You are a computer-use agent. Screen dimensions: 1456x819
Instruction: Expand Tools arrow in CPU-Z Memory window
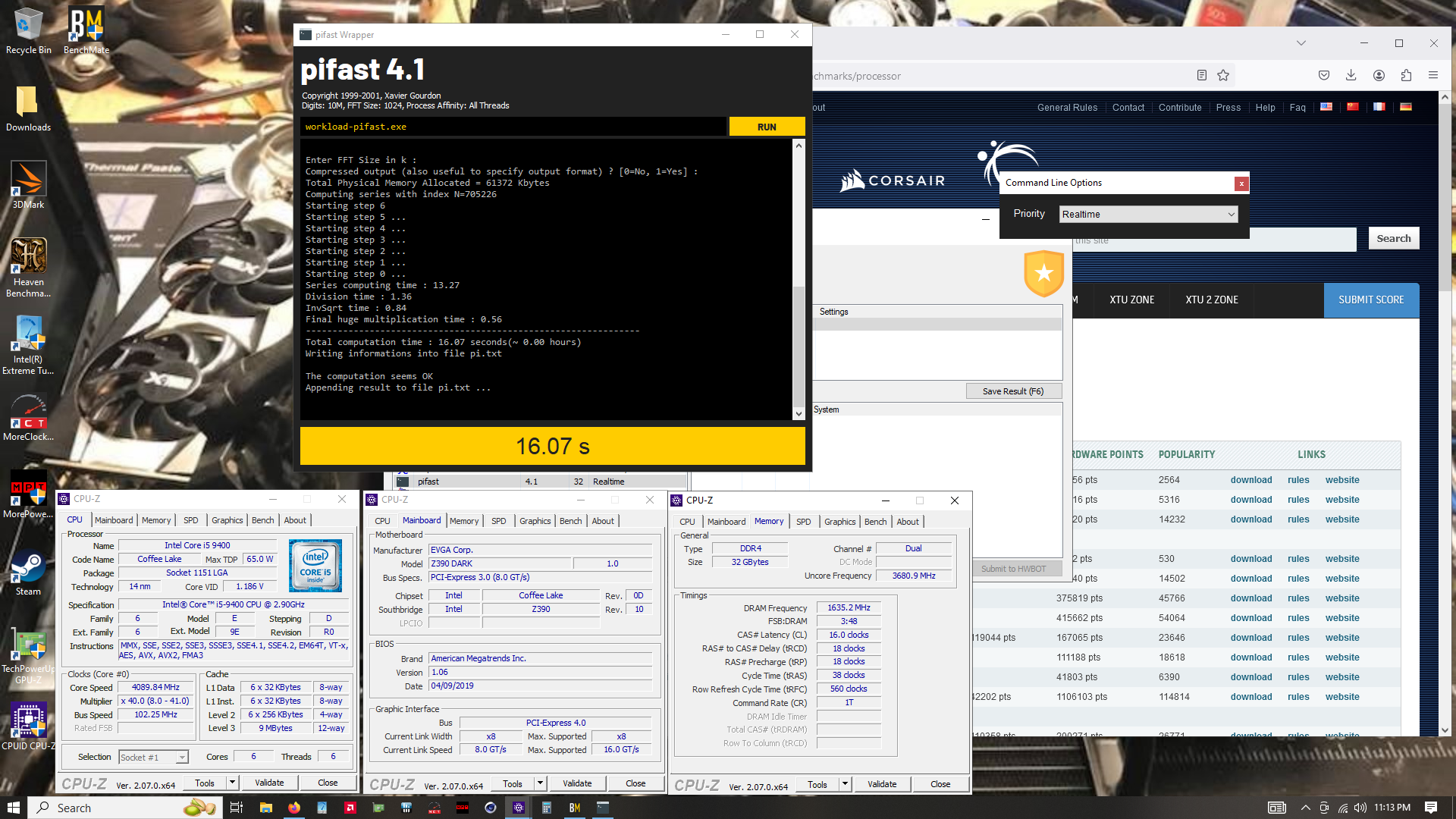coord(846,784)
